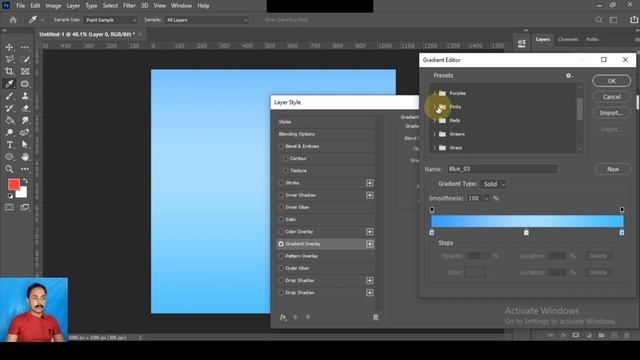This screenshot has height=360, width=640.
Task: Enable the Stroke checkbox
Action: [x=281, y=183]
